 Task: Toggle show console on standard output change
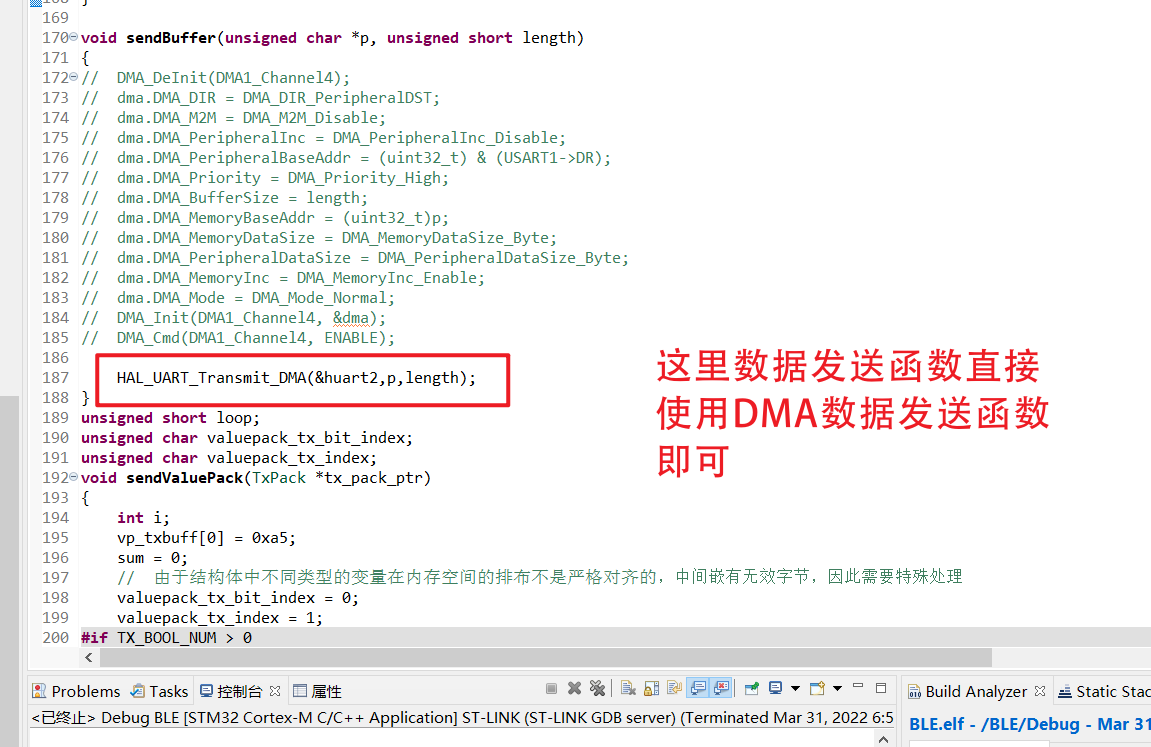click(x=698, y=688)
